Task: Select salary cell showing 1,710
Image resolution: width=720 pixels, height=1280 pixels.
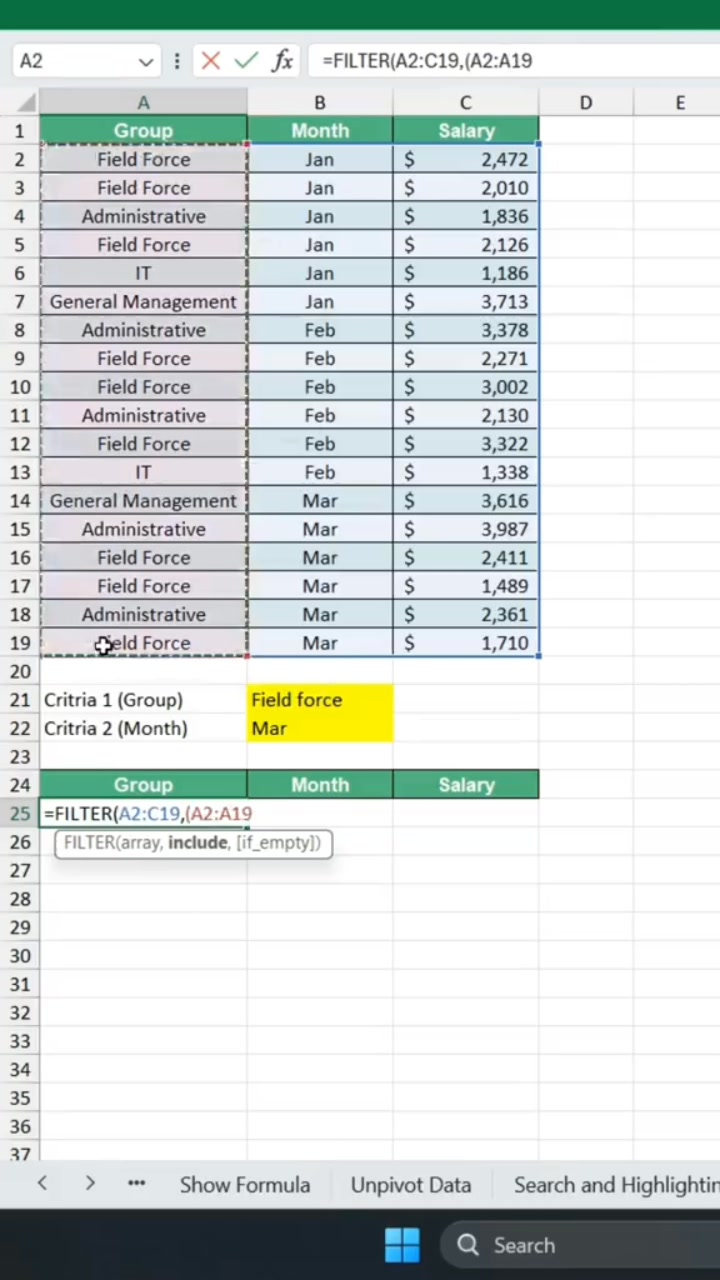Action: [x=466, y=643]
